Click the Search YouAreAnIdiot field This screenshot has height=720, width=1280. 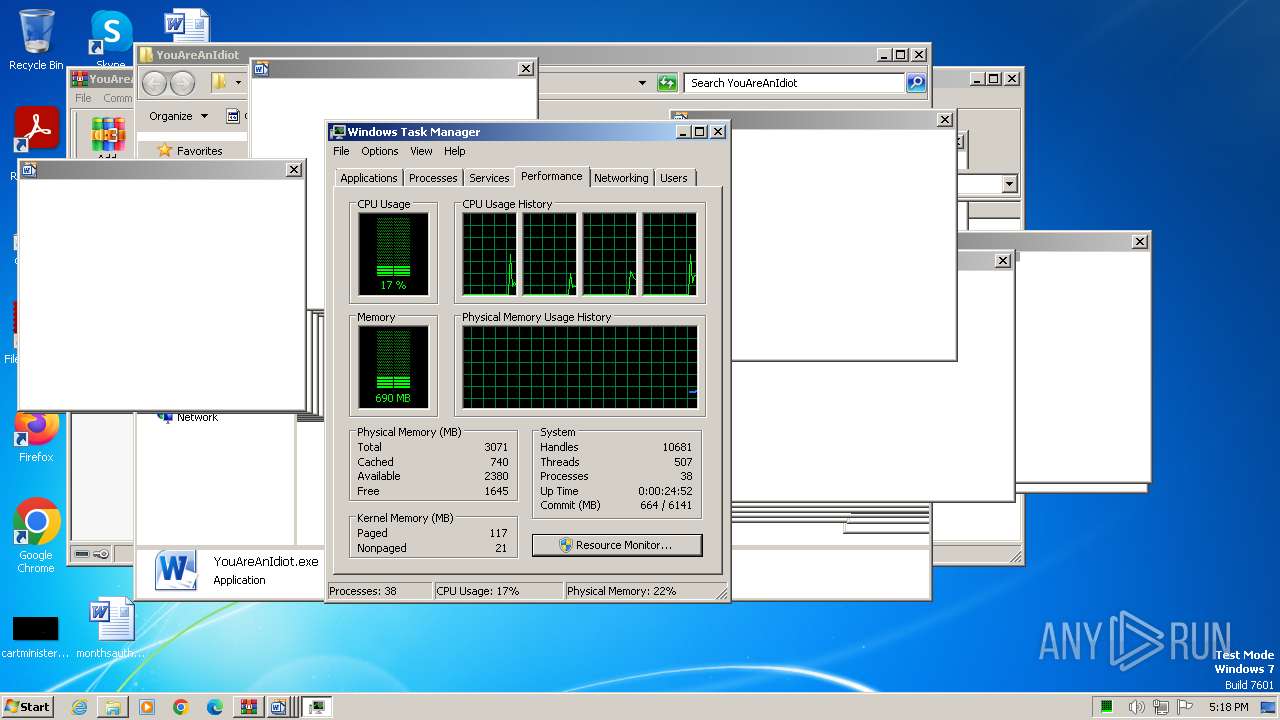(x=795, y=83)
